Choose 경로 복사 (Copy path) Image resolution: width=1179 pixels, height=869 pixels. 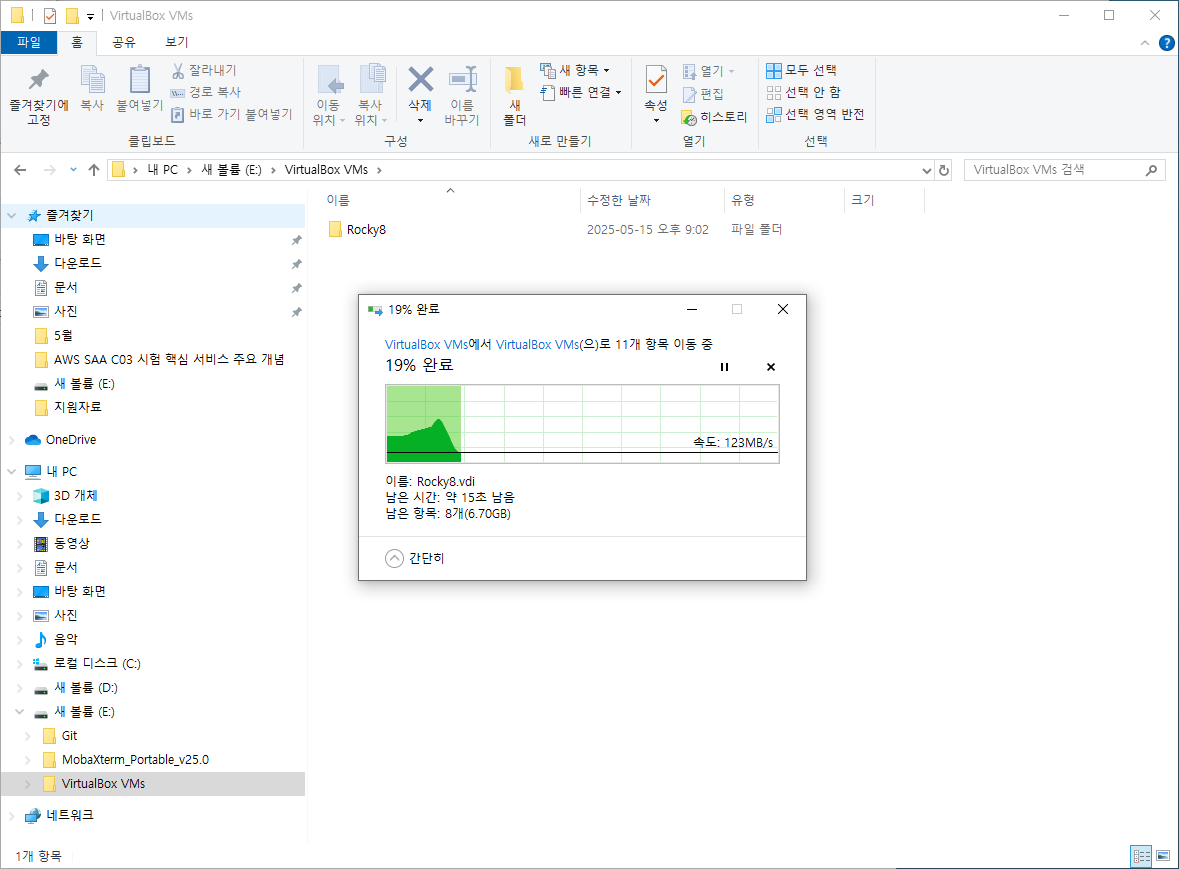coord(205,92)
